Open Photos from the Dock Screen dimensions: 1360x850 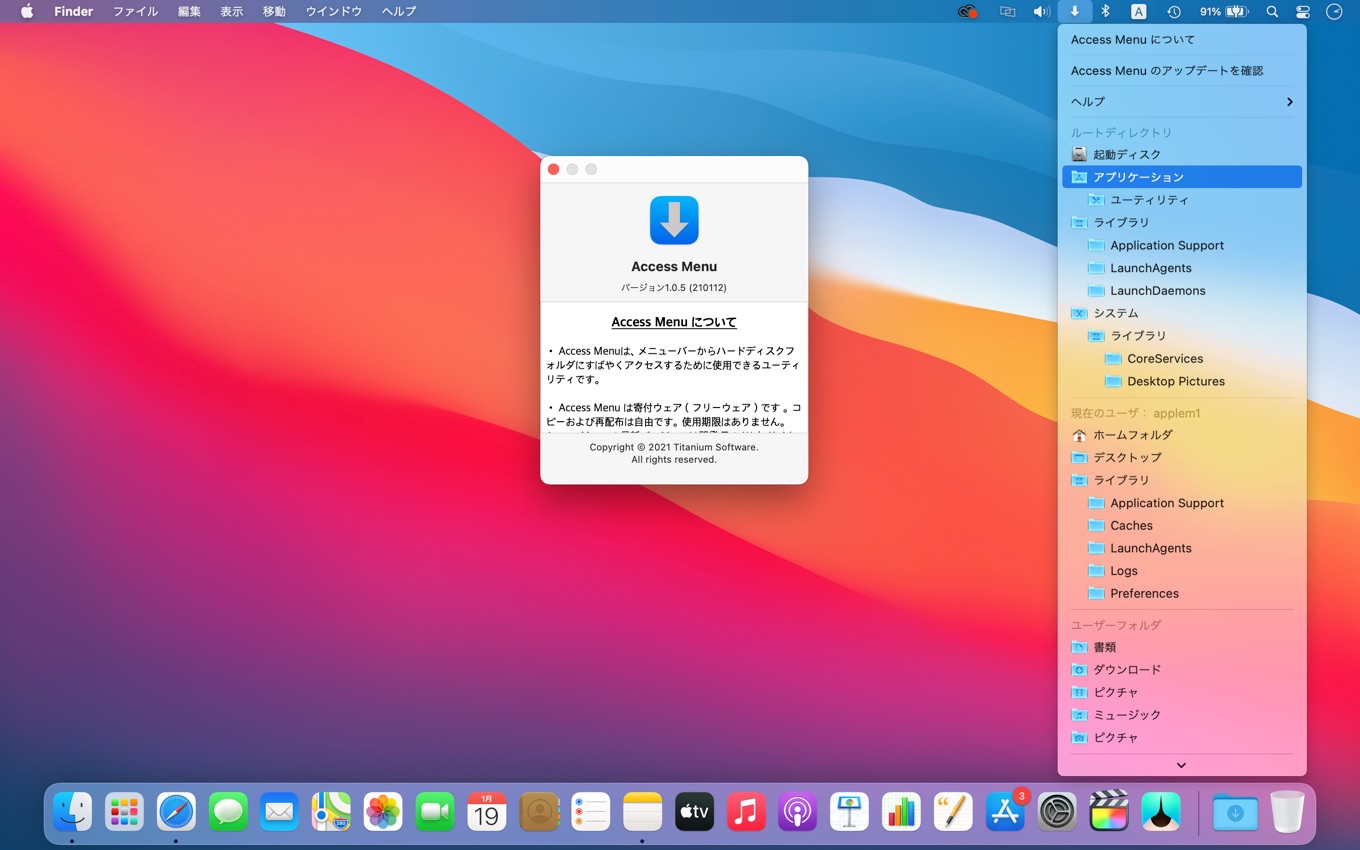click(x=383, y=811)
